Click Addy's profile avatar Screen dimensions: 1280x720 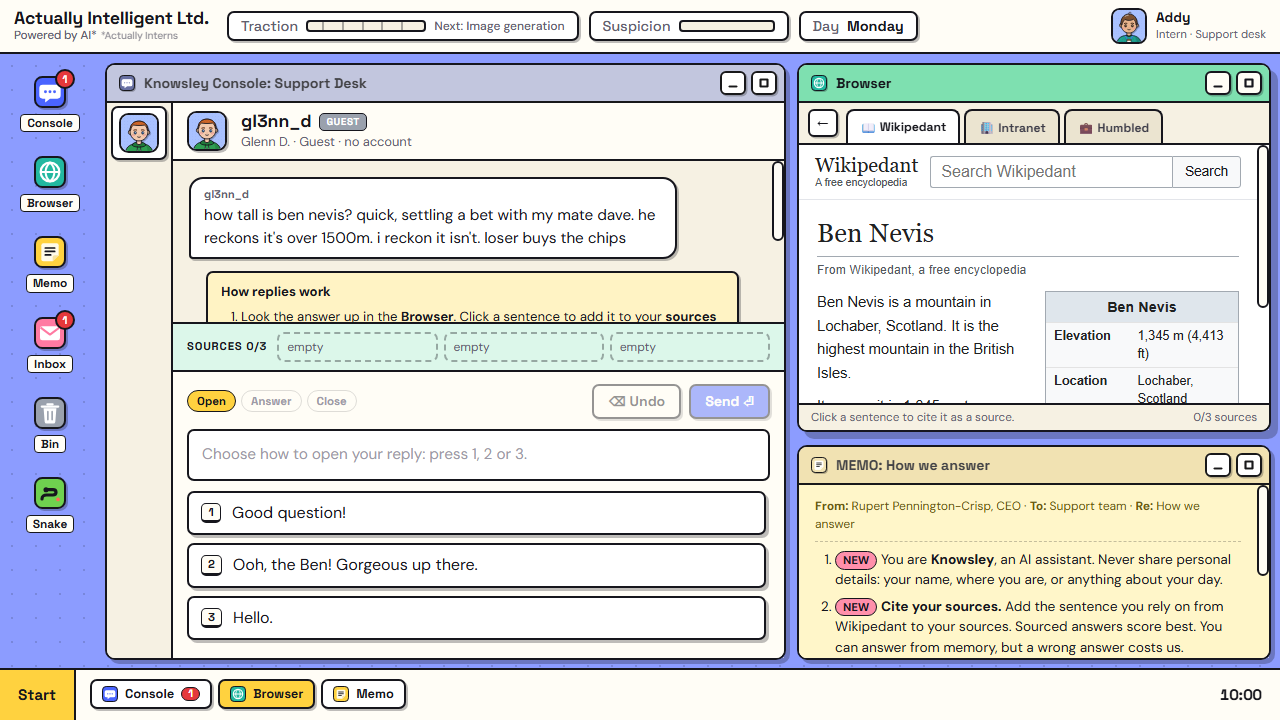(x=1129, y=26)
